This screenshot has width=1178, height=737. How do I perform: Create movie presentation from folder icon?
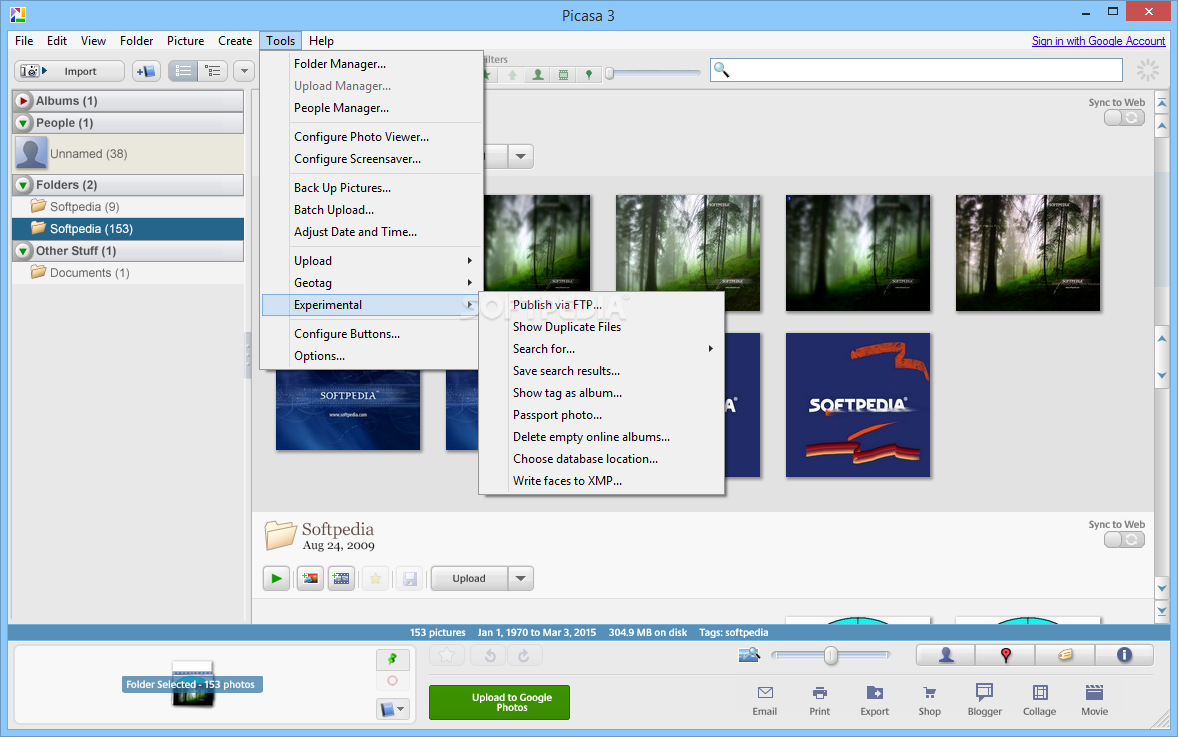coord(341,578)
